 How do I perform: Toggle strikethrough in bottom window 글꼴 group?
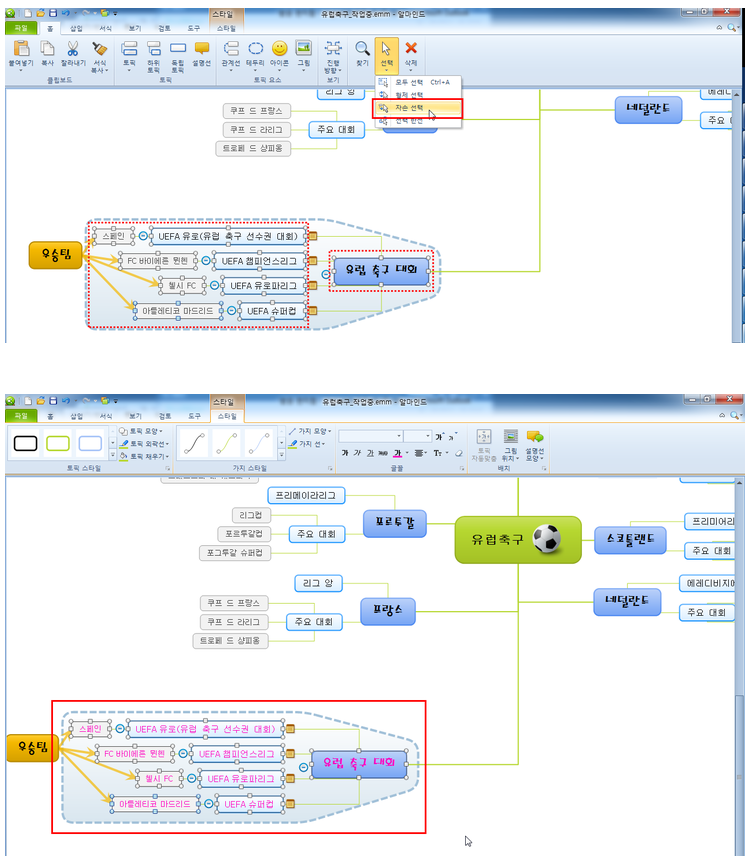[x=383, y=453]
